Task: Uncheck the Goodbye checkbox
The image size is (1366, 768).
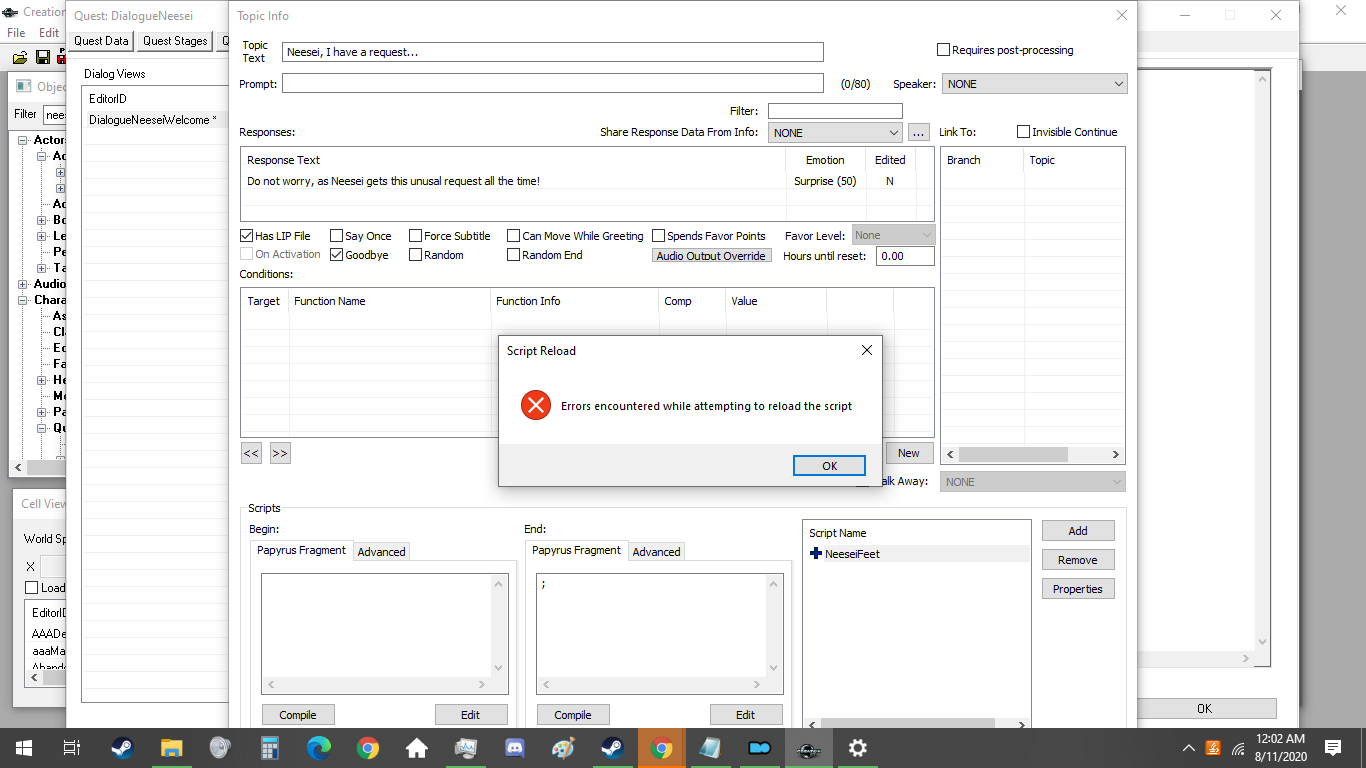Action: (x=337, y=255)
